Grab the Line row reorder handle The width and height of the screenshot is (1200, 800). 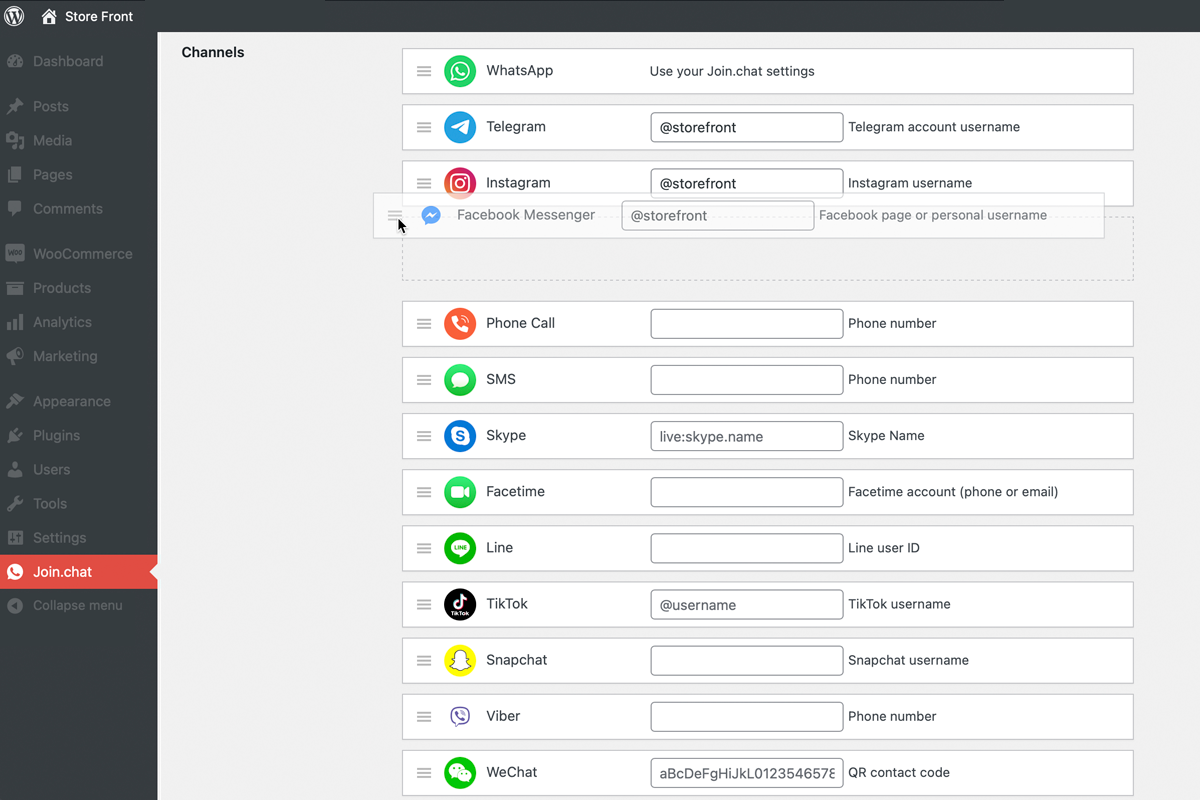click(x=424, y=547)
